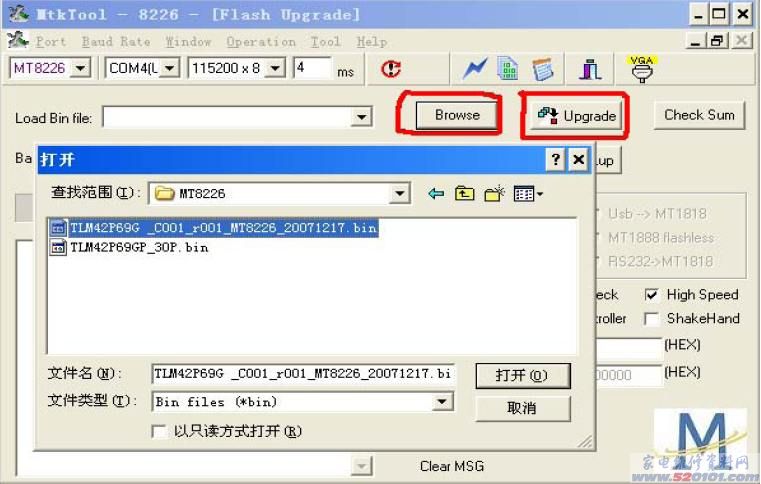Click the 打开 (Open) button
The height and width of the screenshot is (484, 761).
523,375
